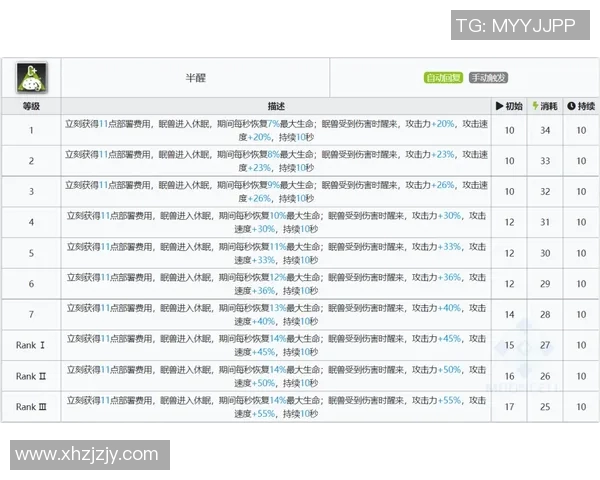Click the 半醒 skill name

pos(196,78)
